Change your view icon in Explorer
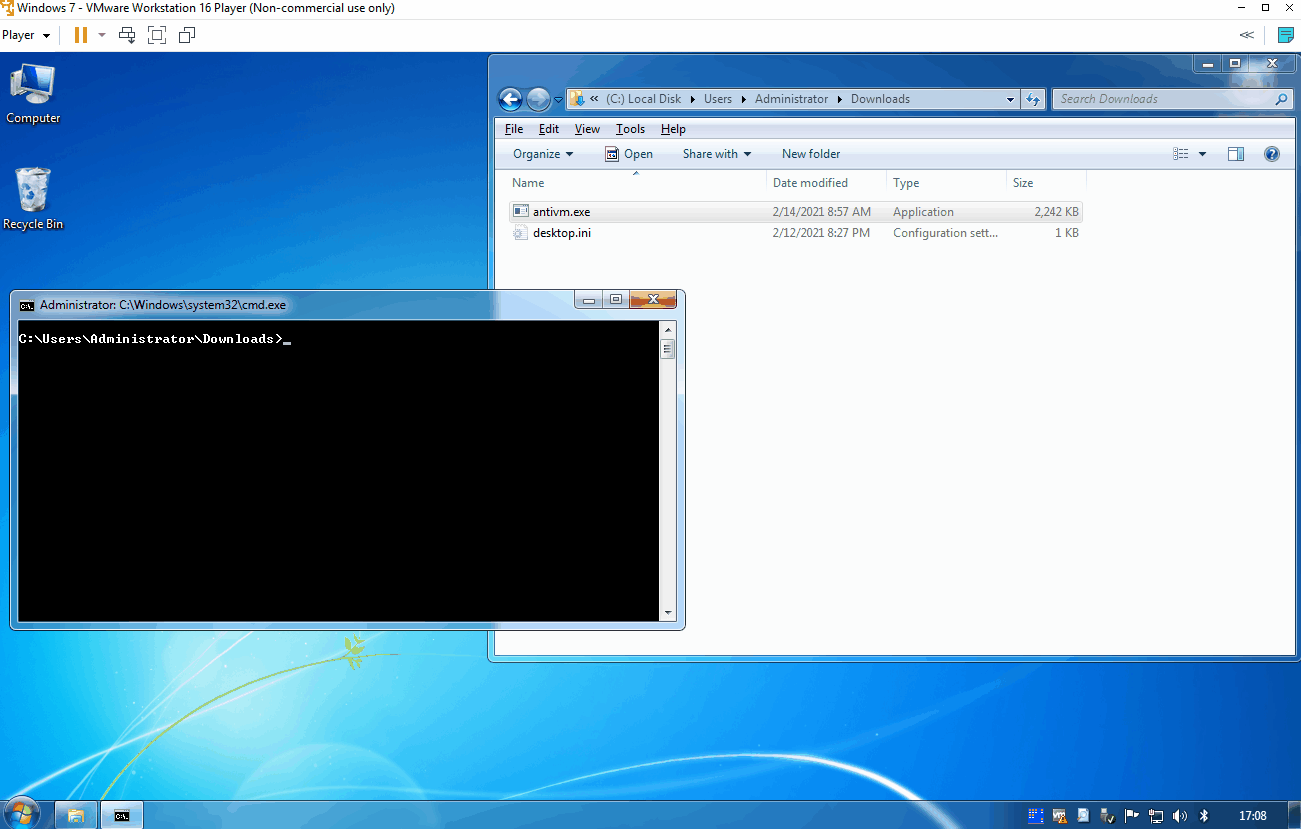Screen dimensions: 1301x829 pos(1181,154)
